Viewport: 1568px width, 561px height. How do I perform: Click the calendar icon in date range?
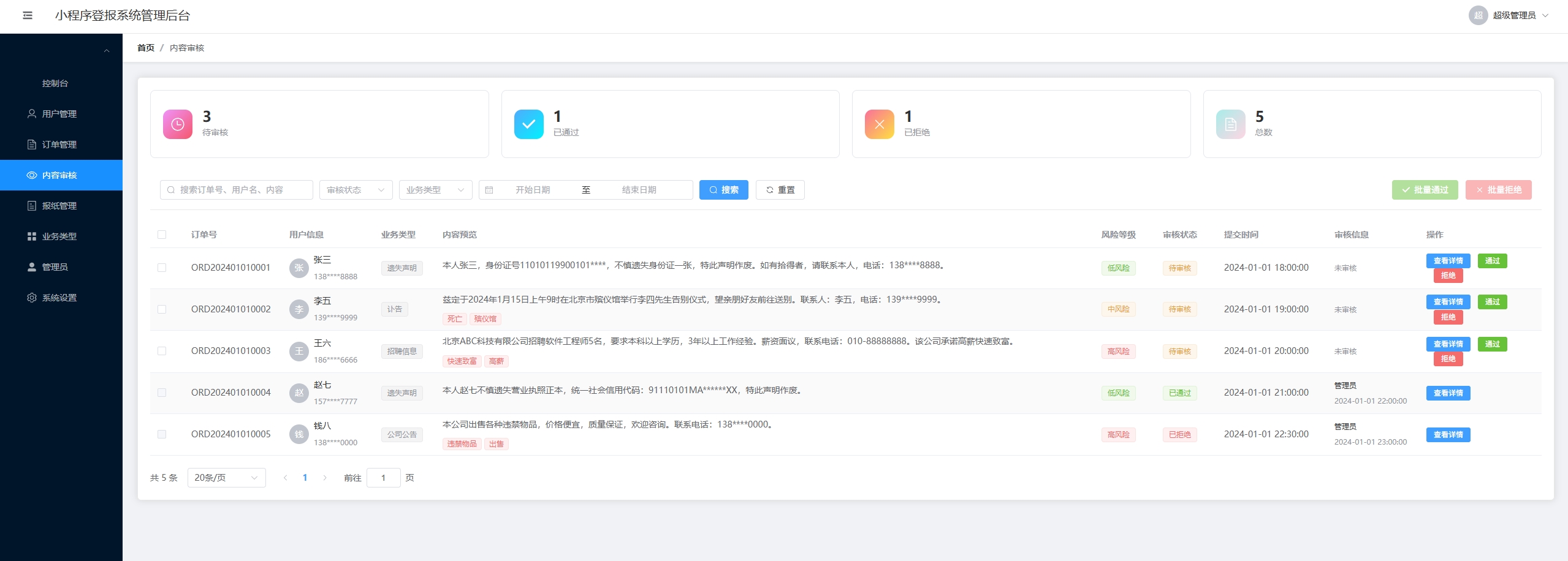coord(489,190)
